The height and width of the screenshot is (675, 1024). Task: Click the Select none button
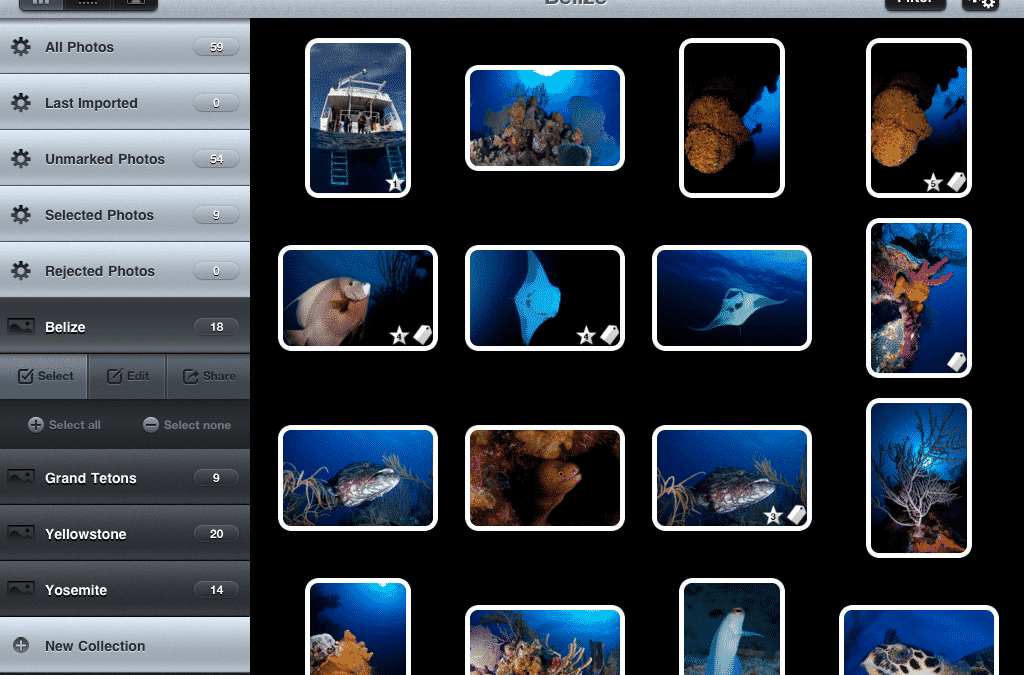[x=188, y=424]
